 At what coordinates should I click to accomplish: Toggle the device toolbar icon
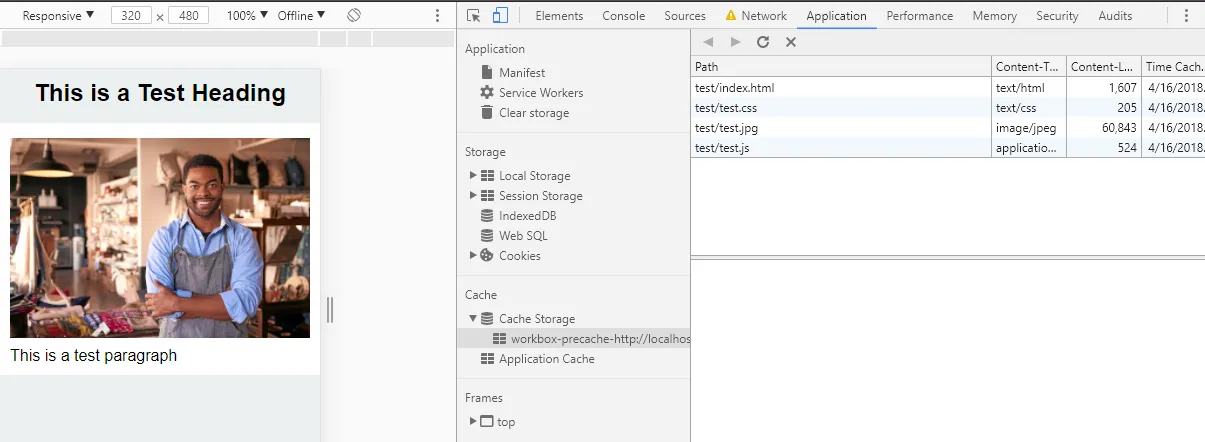coord(501,15)
